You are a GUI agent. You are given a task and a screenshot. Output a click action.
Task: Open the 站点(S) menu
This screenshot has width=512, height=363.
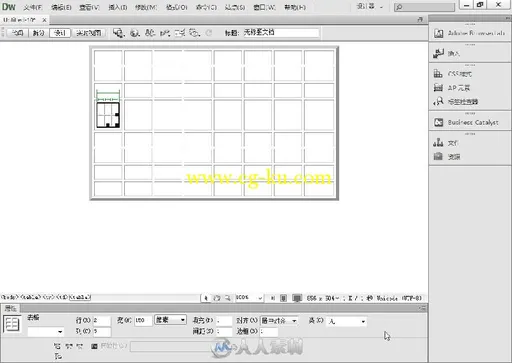pos(235,7)
